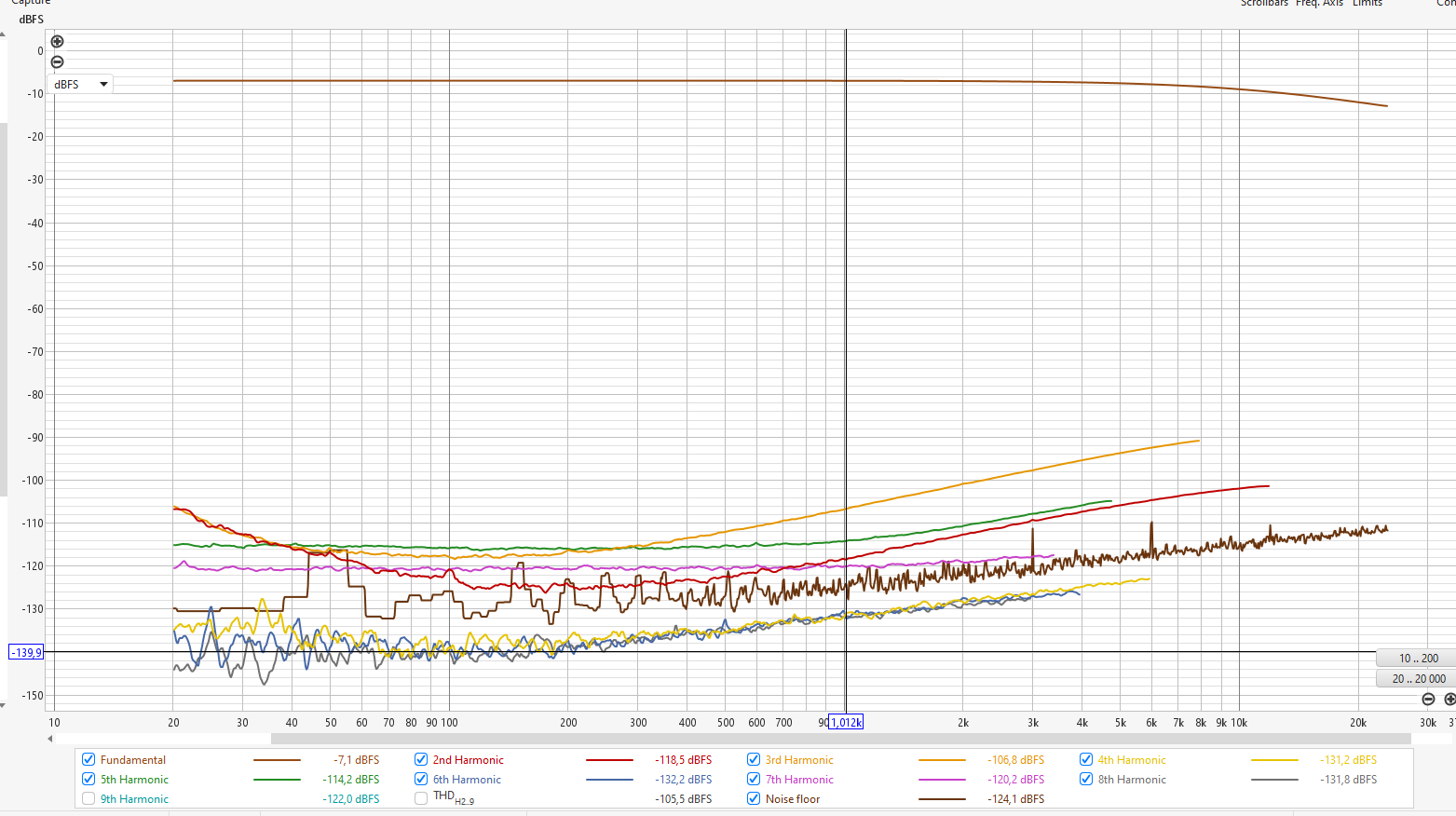Click the 7th Harmonic magenta line sample
Image resolution: width=1456 pixels, height=816 pixels.
point(942,780)
